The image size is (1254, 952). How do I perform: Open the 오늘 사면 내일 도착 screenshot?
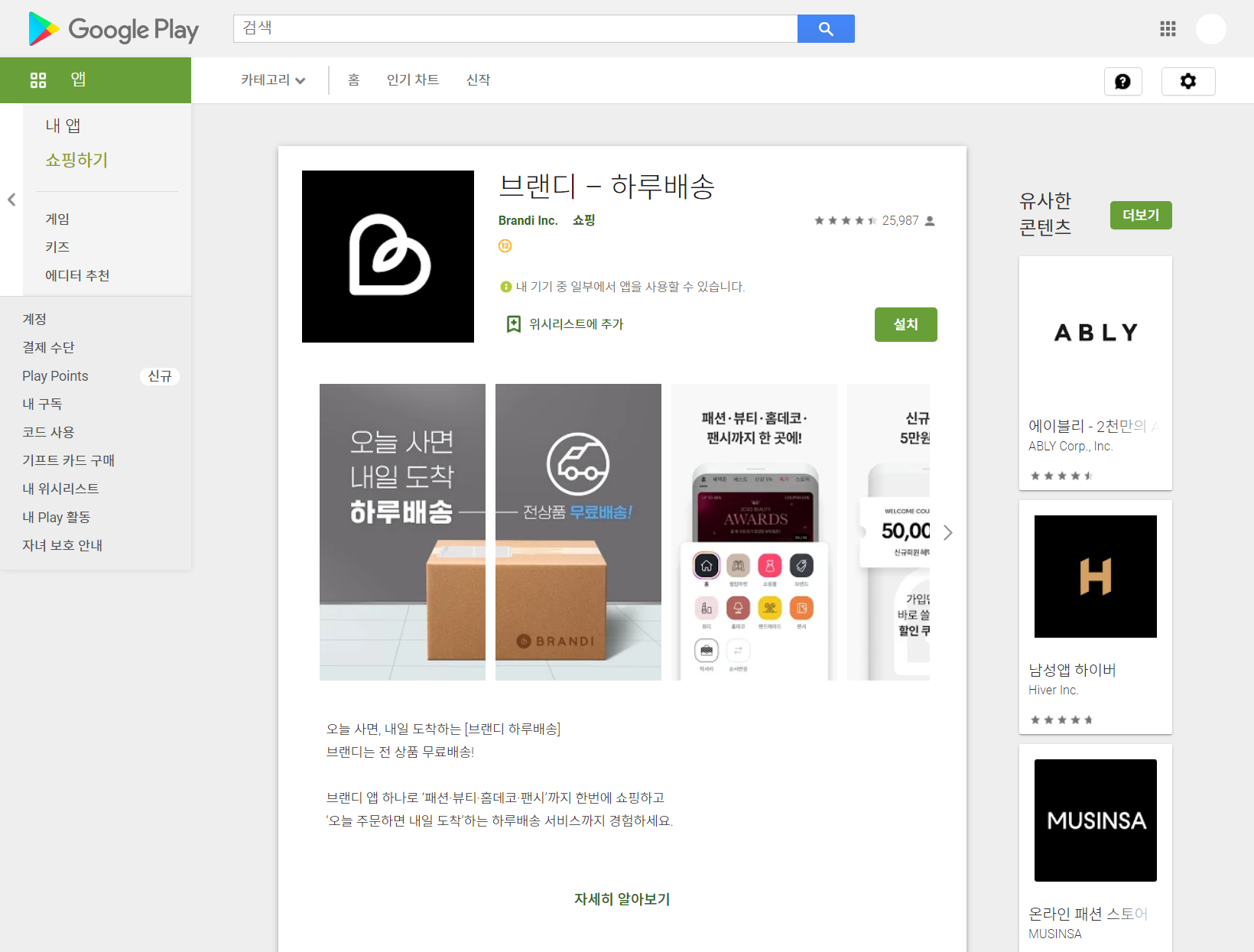(402, 532)
